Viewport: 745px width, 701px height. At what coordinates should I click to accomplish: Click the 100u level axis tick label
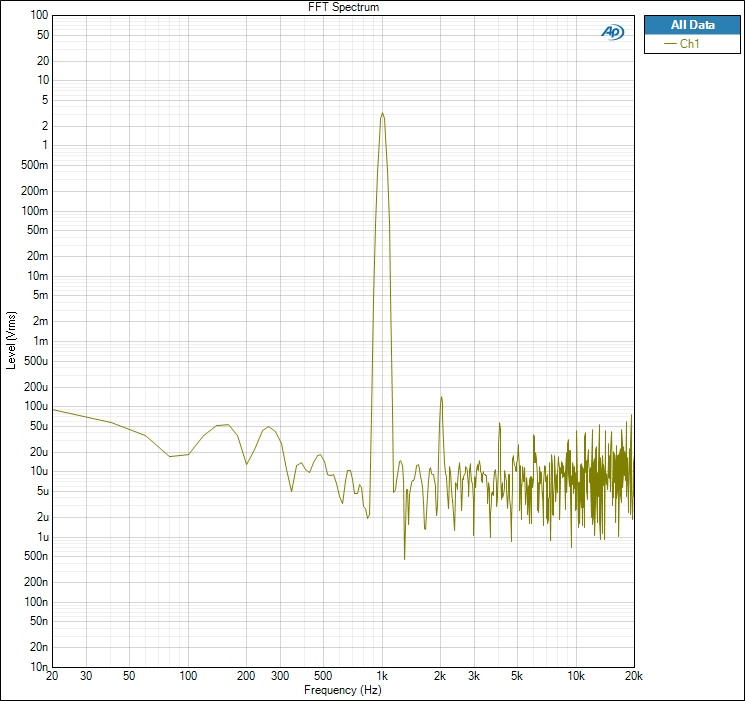pos(36,406)
